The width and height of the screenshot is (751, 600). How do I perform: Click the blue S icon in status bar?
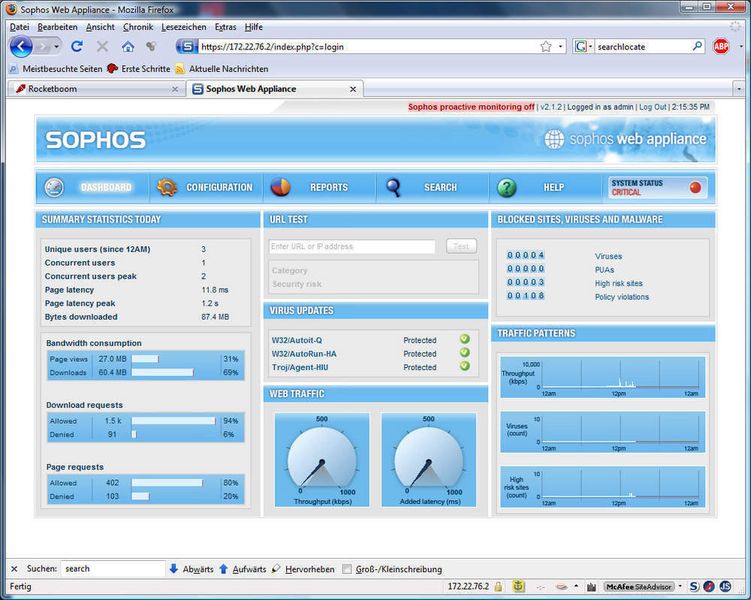click(694, 587)
